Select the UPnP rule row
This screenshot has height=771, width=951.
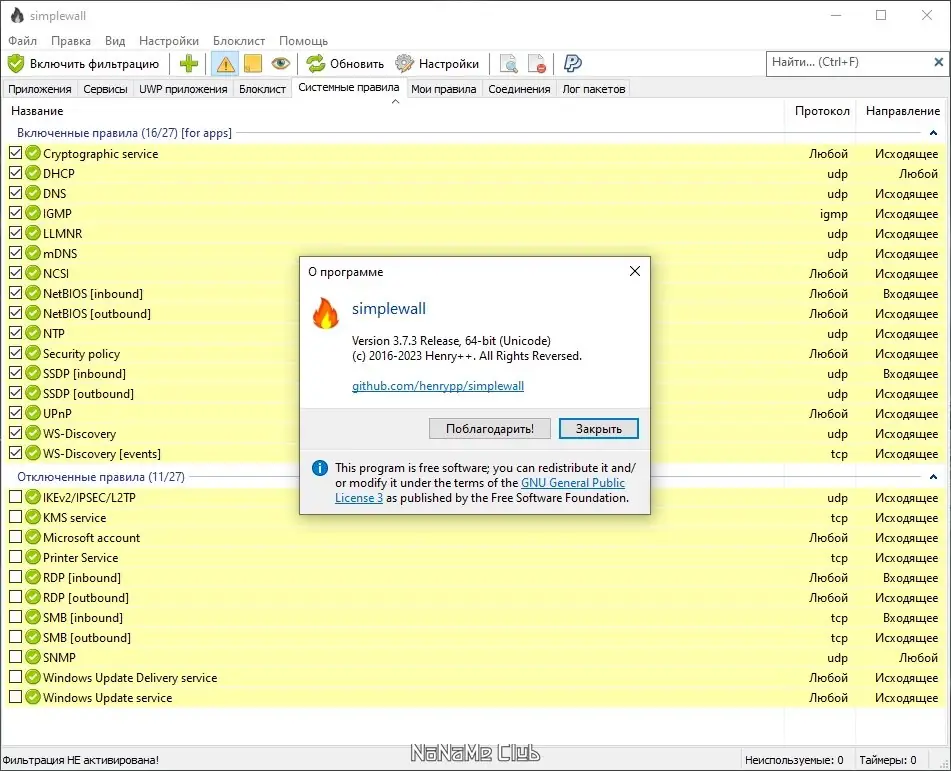(475, 413)
